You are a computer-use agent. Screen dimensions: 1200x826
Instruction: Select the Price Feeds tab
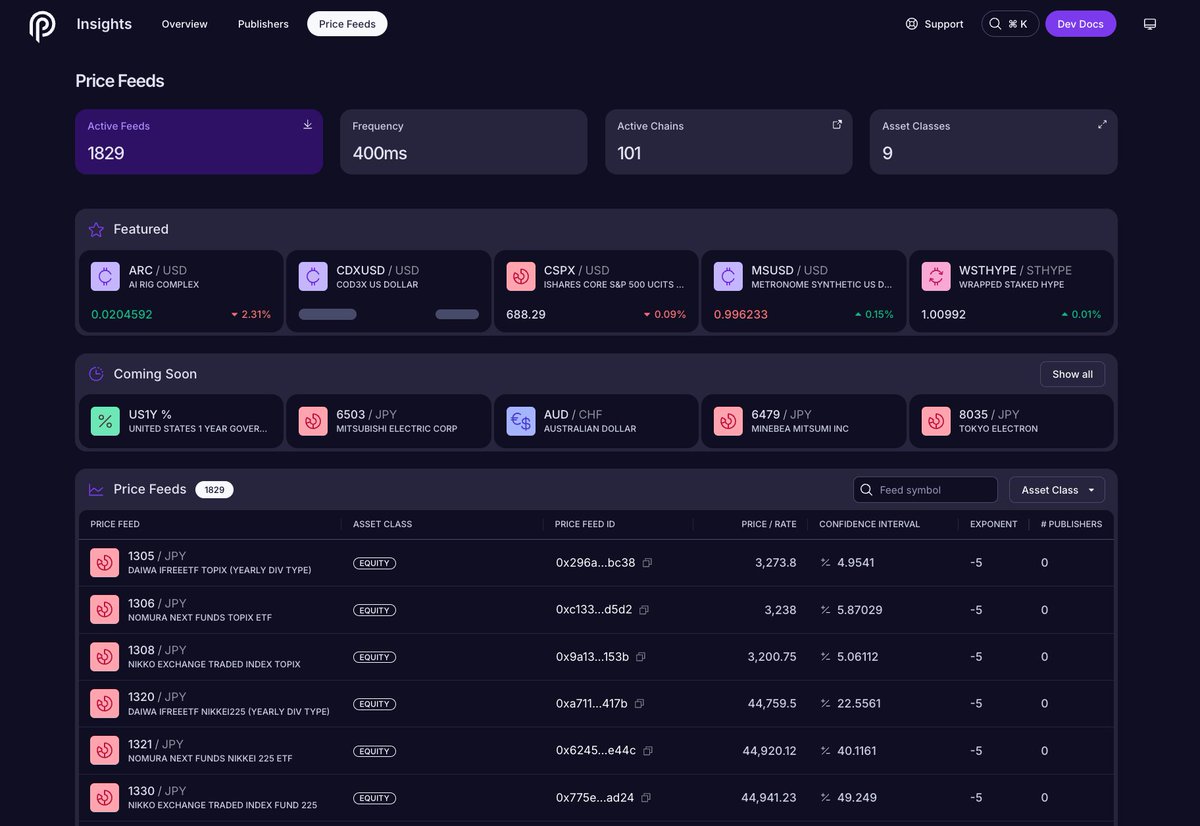coord(347,24)
